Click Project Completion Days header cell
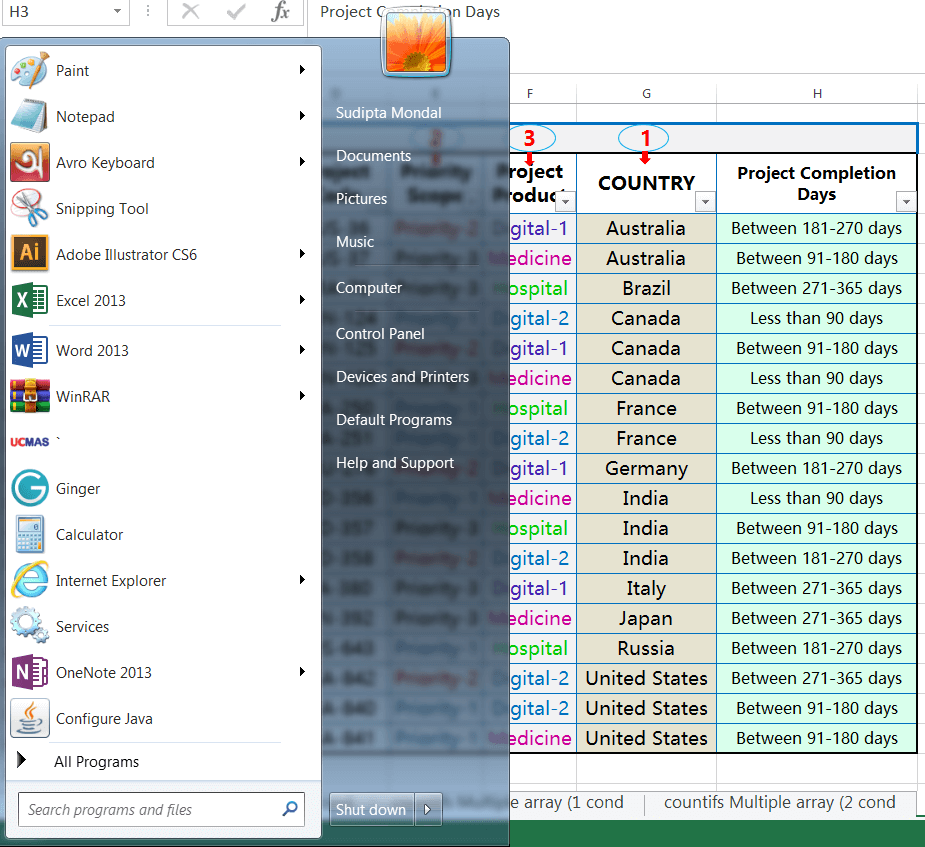925x847 pixels. tap(817, 183)
